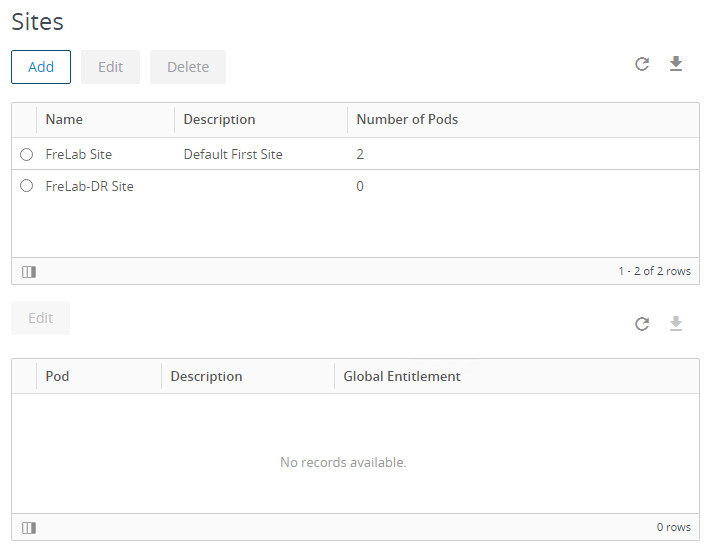Sort by Number of Pods column
Screen dimensions: 707x544
click(x=407, y=119)
